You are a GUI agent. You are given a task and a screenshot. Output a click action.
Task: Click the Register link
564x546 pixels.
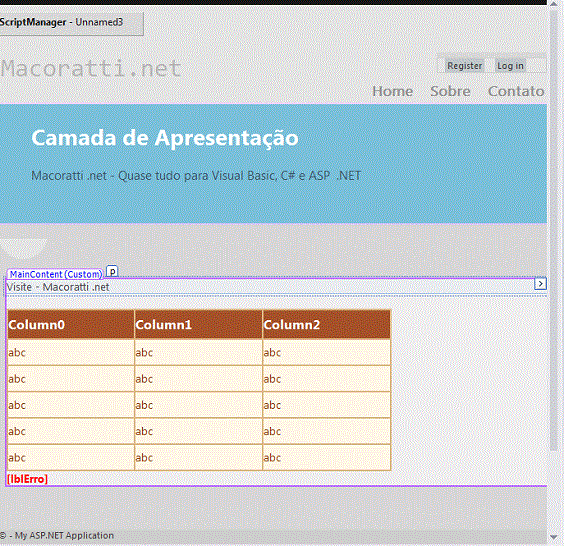point(464,66)
